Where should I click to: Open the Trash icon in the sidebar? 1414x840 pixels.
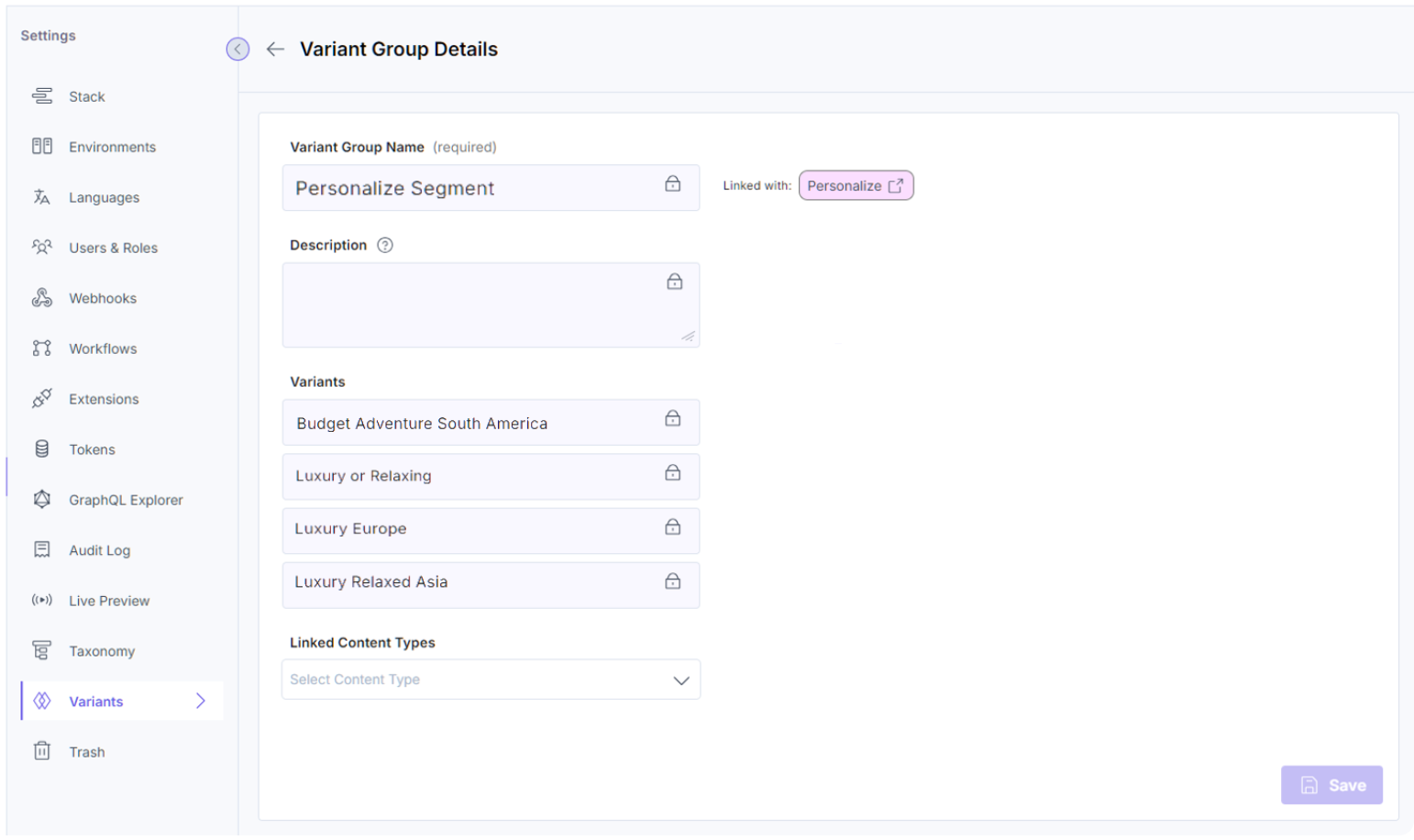coord(42,751)
